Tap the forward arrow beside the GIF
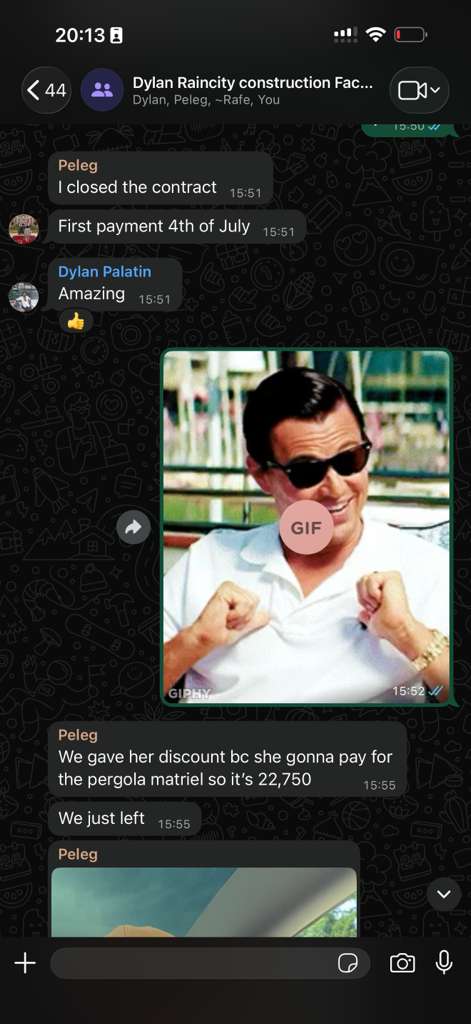 pyautogui.click(x=133, y=527)
